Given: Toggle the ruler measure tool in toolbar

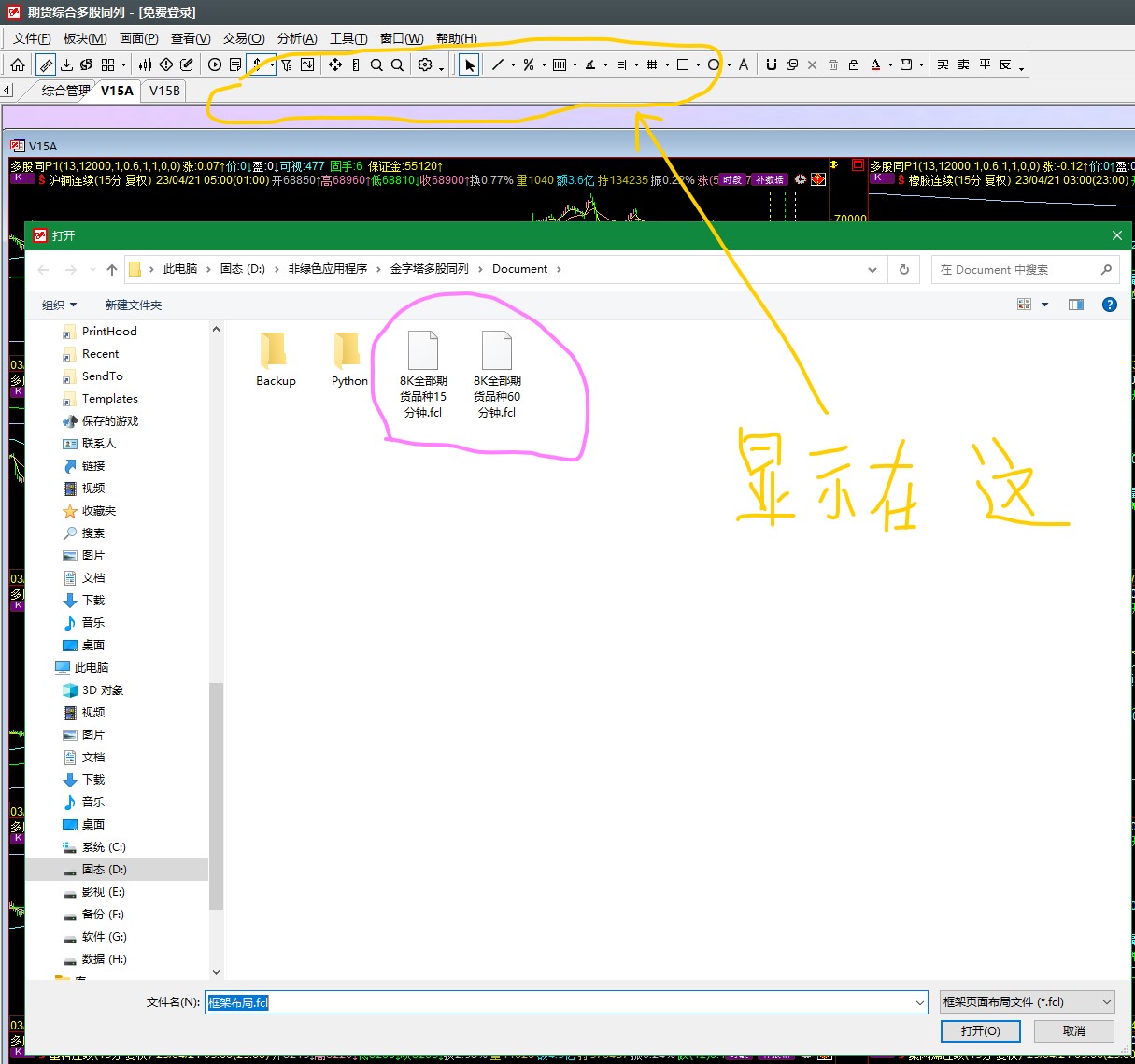Looking at the screenshot, I should (x=45, y=64).
